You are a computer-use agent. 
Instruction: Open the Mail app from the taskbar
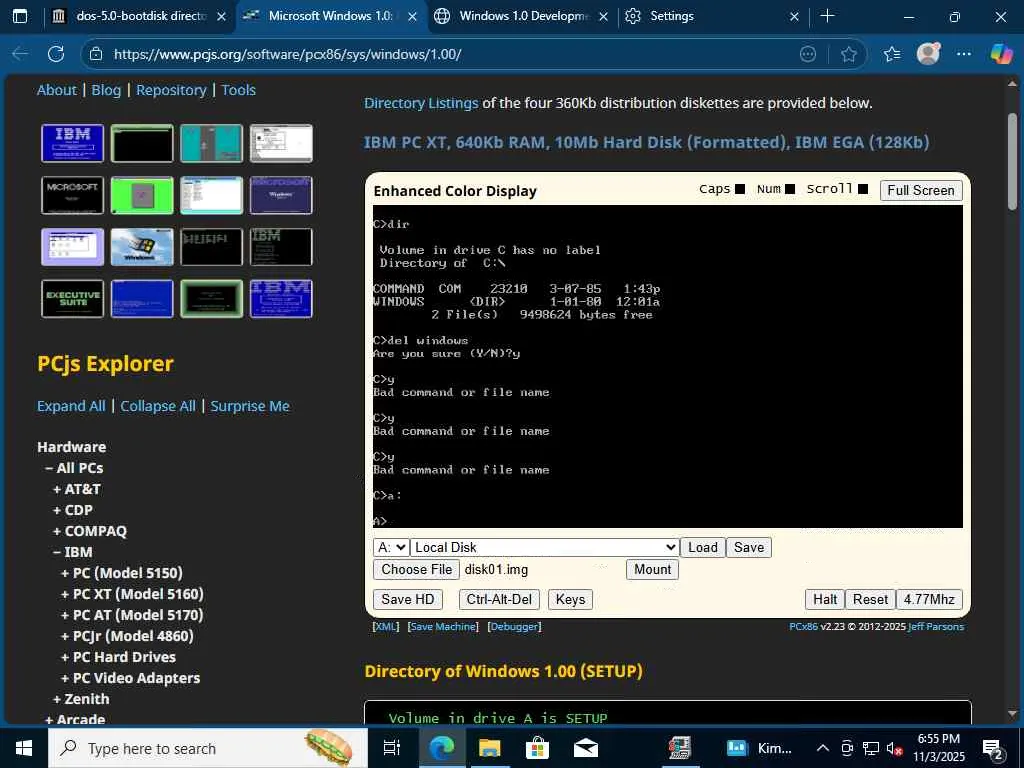tap(586, 748)
